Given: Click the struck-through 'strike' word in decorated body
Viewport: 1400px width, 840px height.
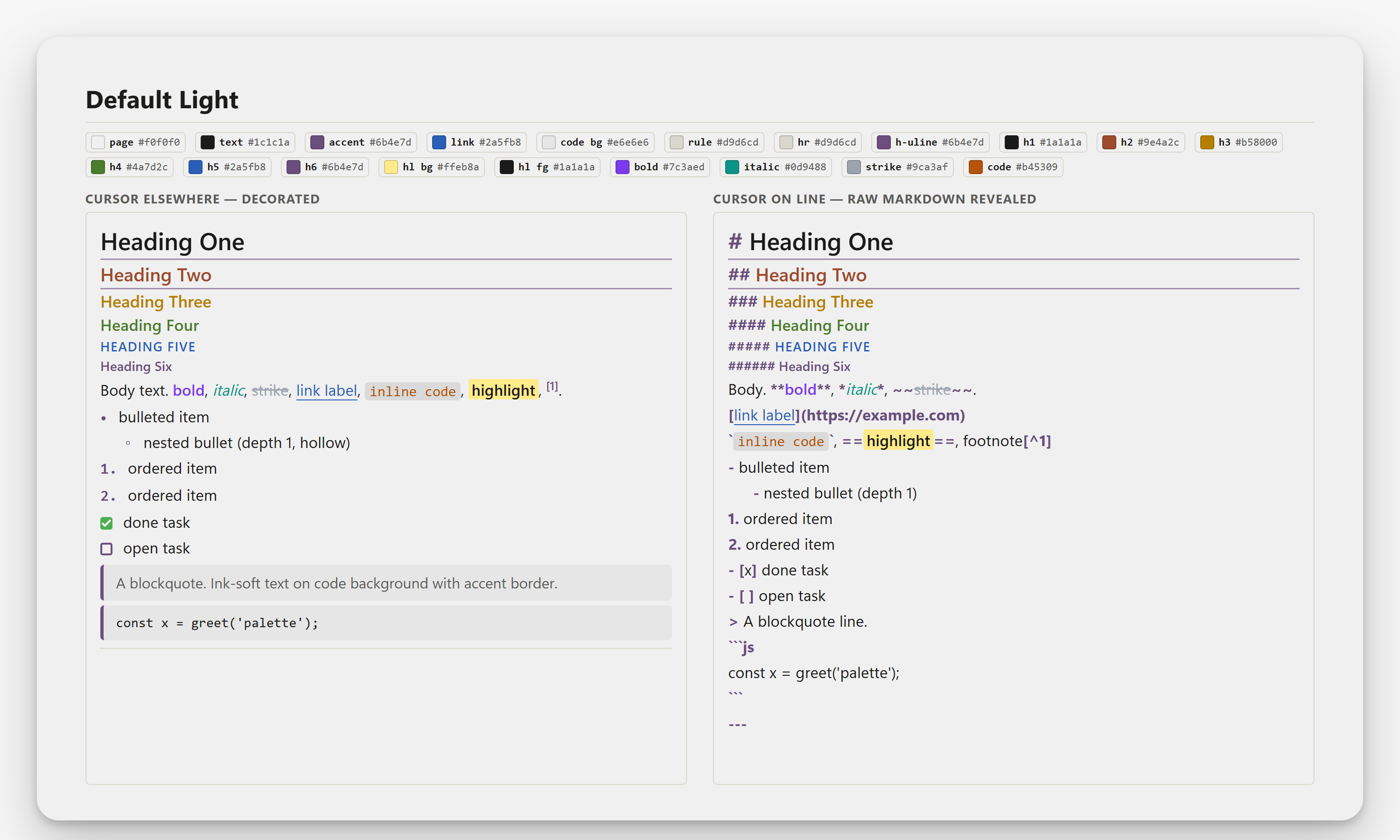Looking at the screenshot, I should (270, 391).
